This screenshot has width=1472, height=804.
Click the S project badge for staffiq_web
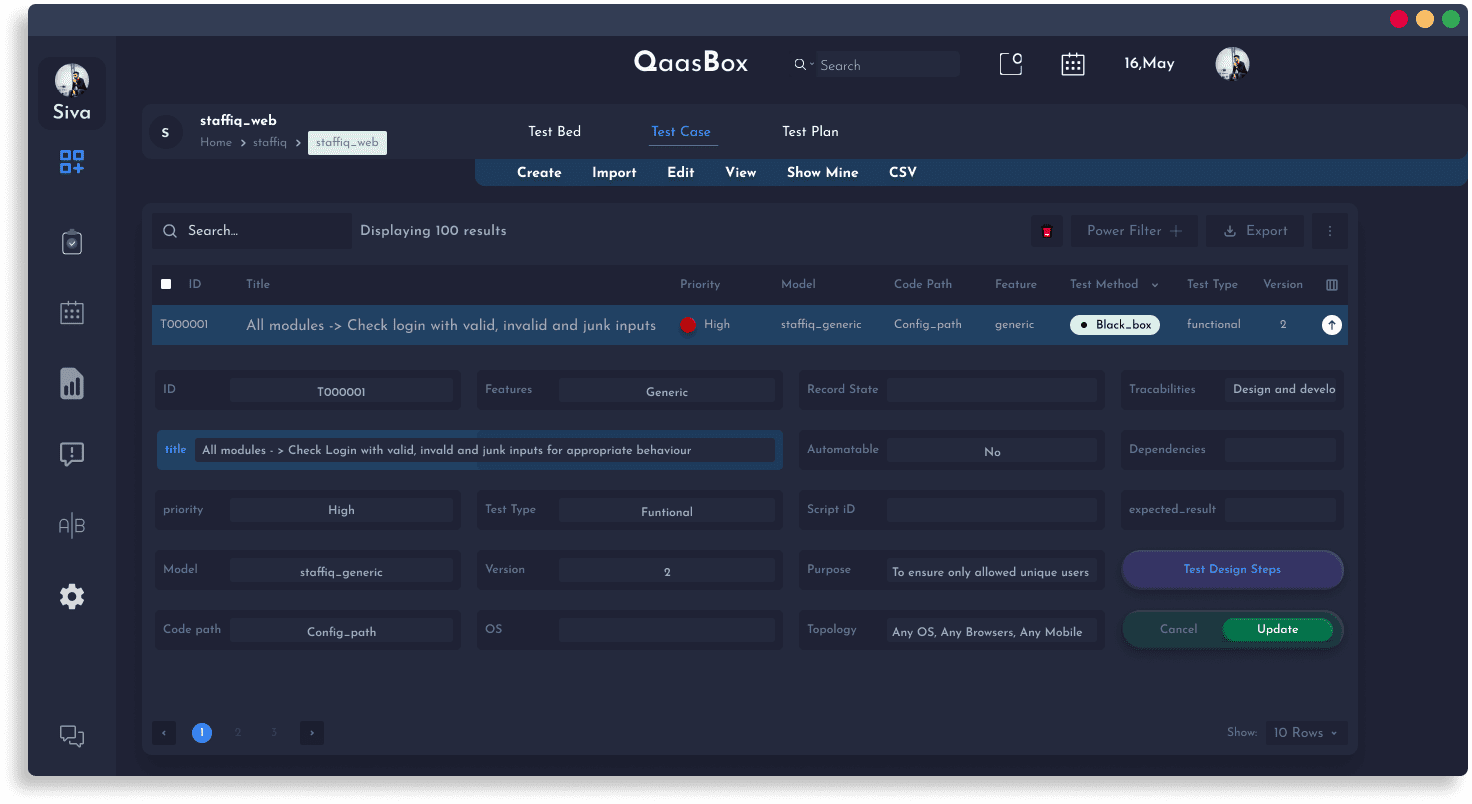point(165,132)
